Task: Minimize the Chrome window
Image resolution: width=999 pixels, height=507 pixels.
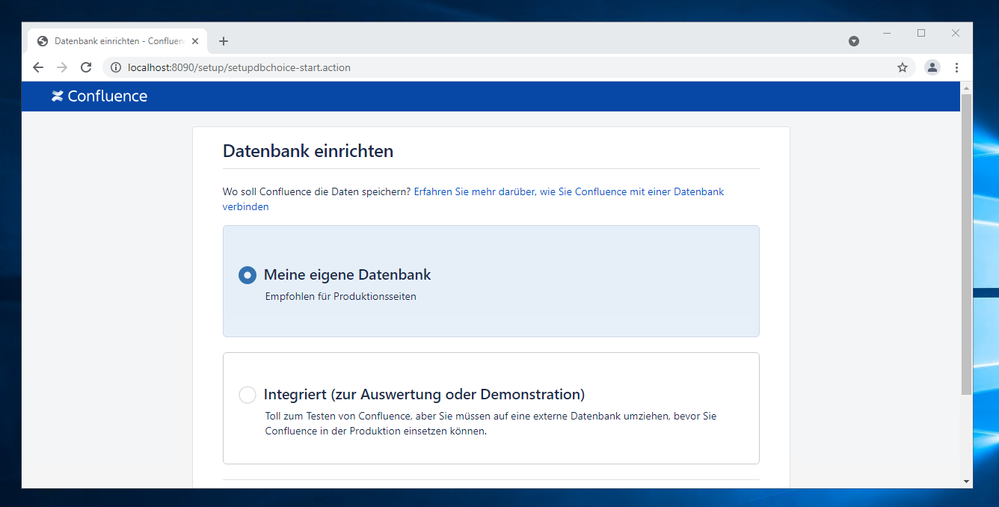Action: pos(887,33)
